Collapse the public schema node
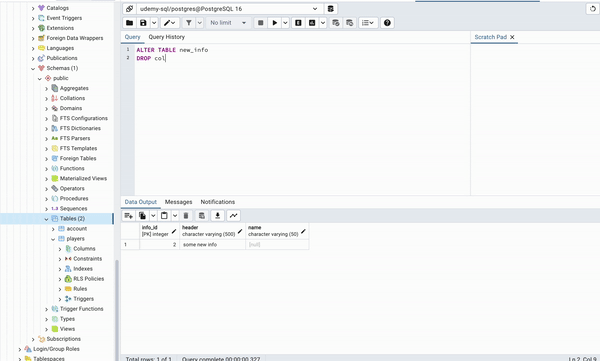This screenshot has height=361, width=600. pyautogui.click(x=40, y=78)
